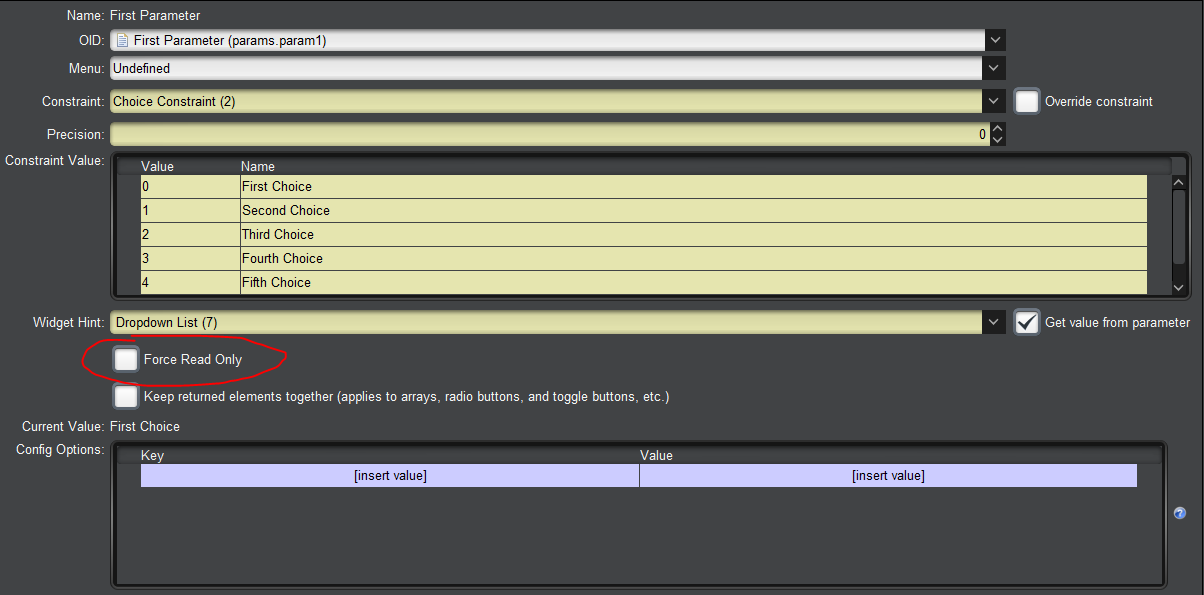The image size is (1204, 595).
Task: Click the Key insert value cell
Action: [390, 476]
